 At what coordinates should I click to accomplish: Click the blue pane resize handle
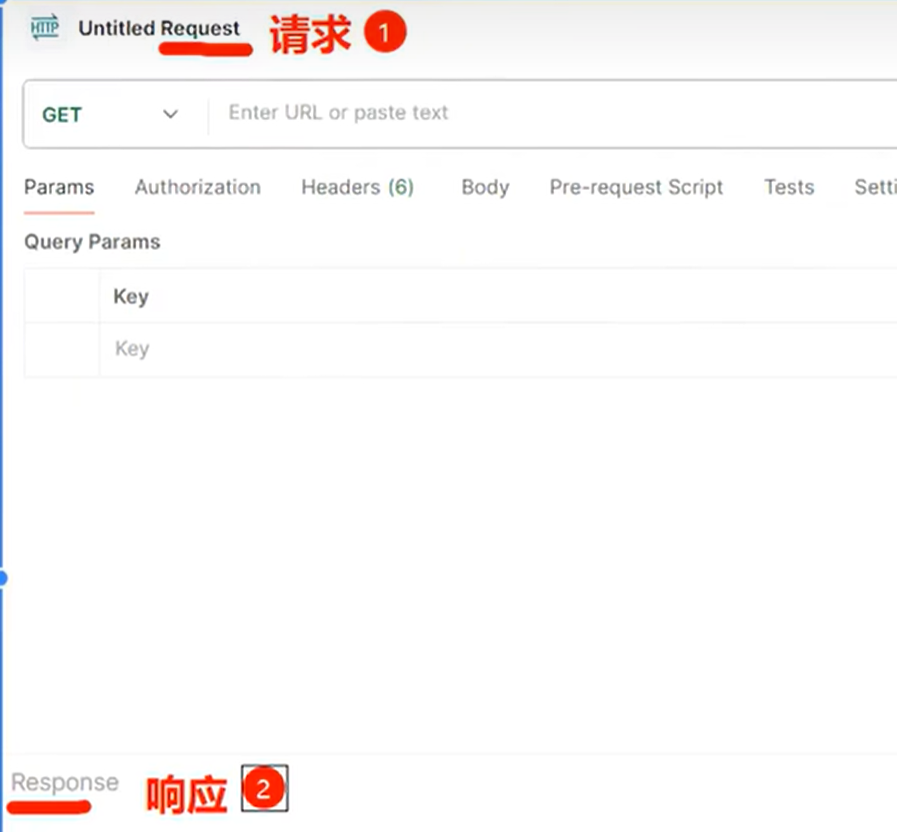(3, 578)
